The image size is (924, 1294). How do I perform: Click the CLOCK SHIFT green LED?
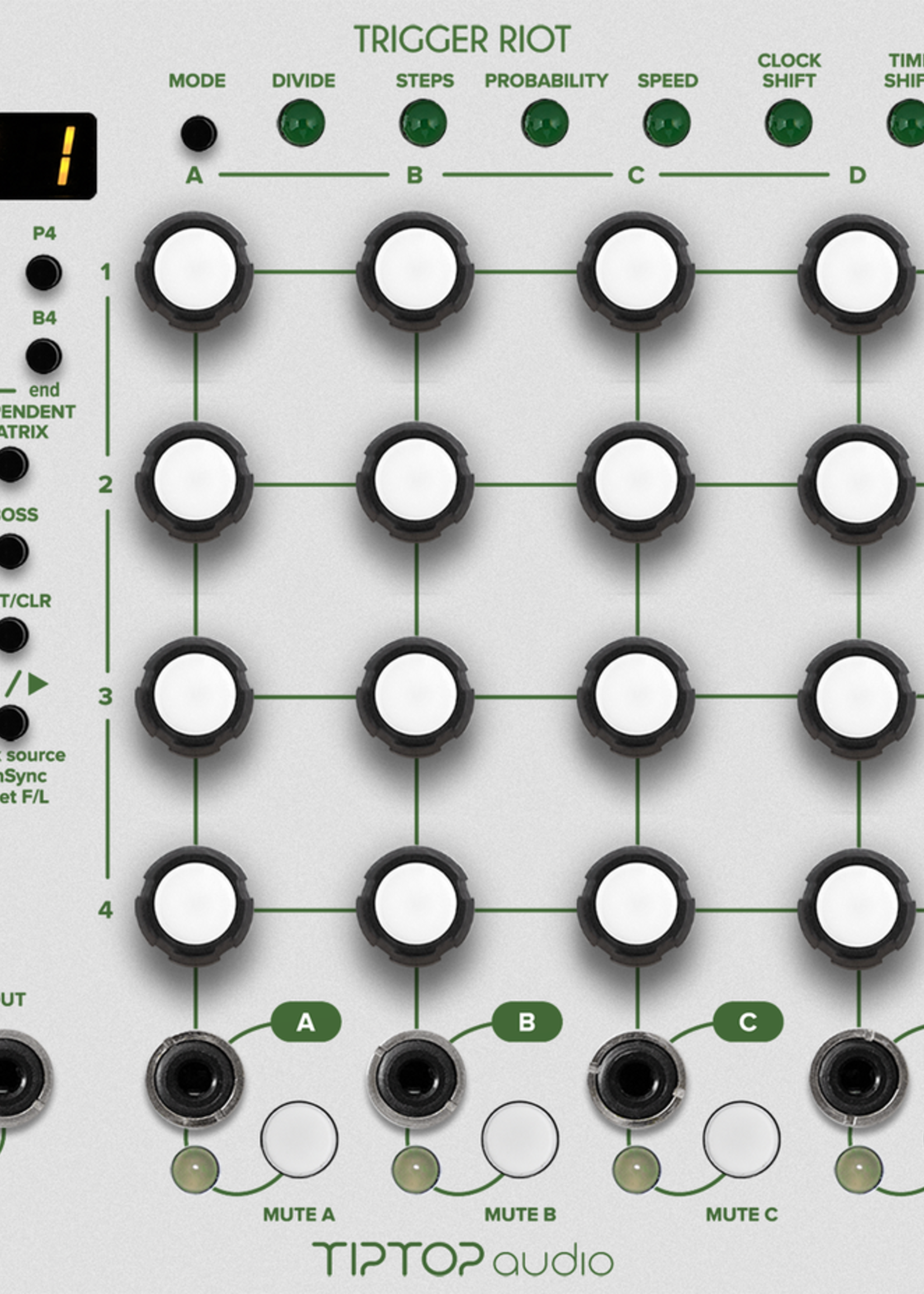click(x=789, y=123)
